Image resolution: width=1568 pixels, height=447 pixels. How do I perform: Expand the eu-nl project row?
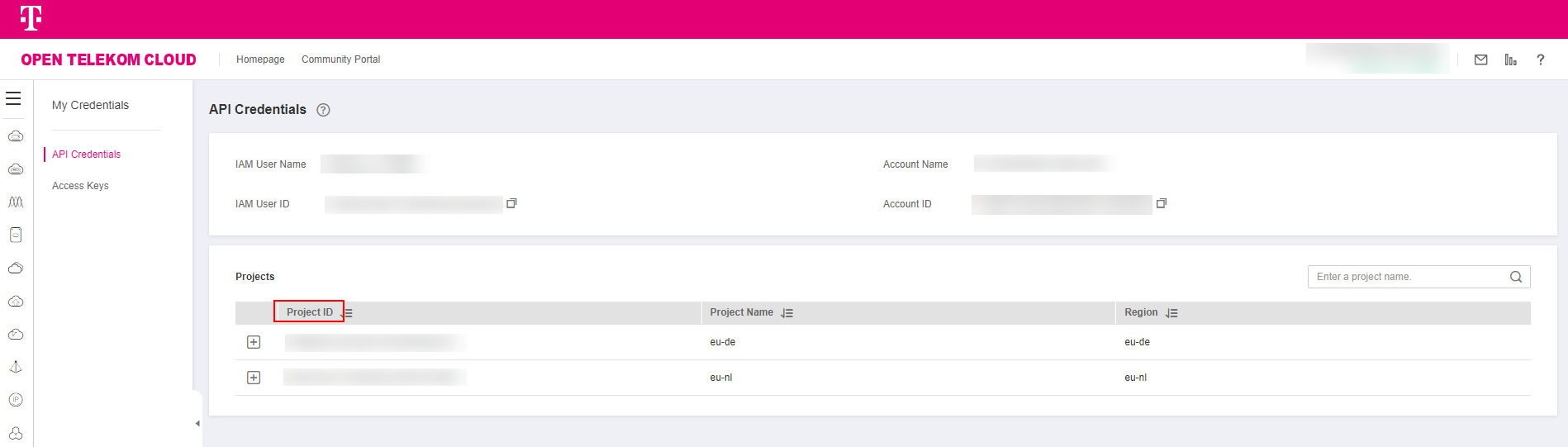click(254, 378)
